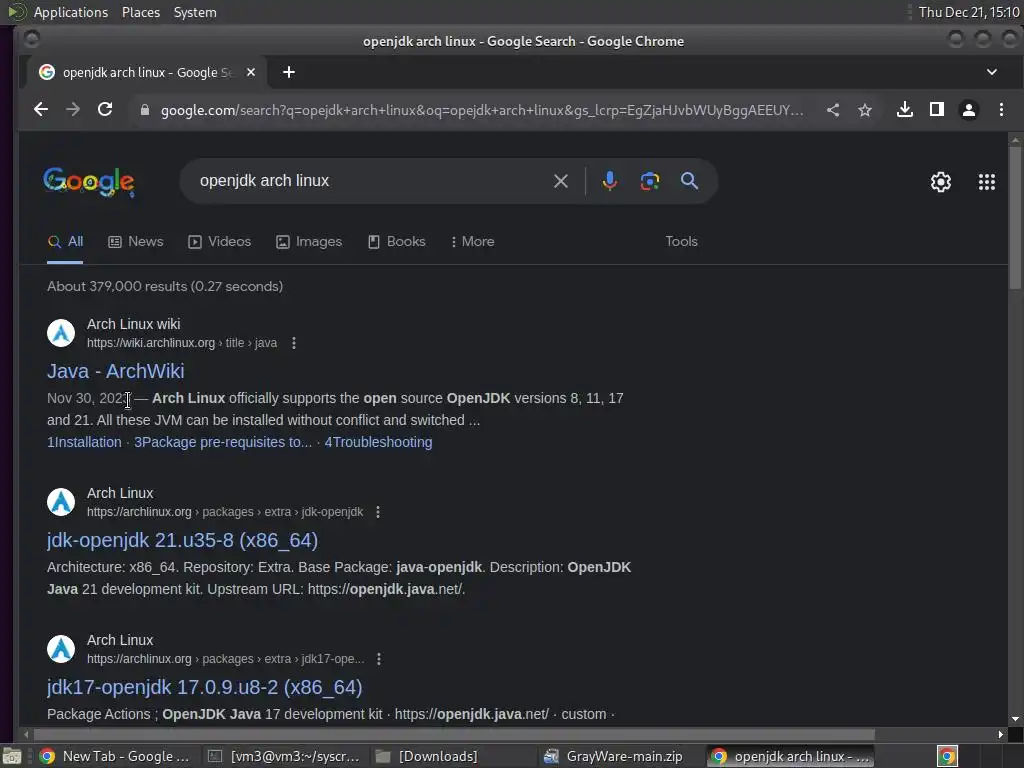
Task: Click the wiki.archlinux.org URL text
Action: click(151, 343)
